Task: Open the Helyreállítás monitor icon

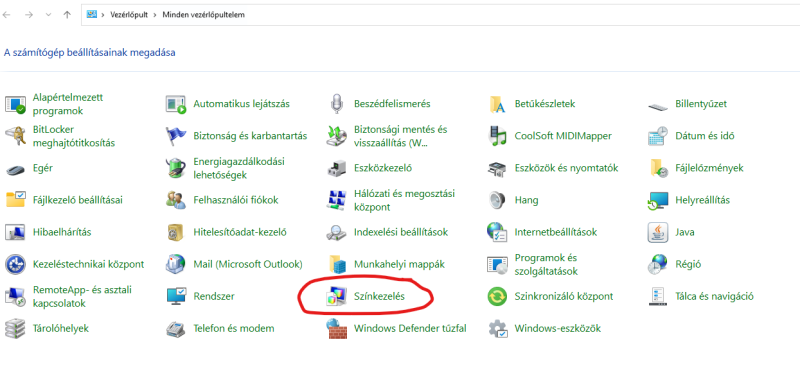Action: (x=658, y=200)
